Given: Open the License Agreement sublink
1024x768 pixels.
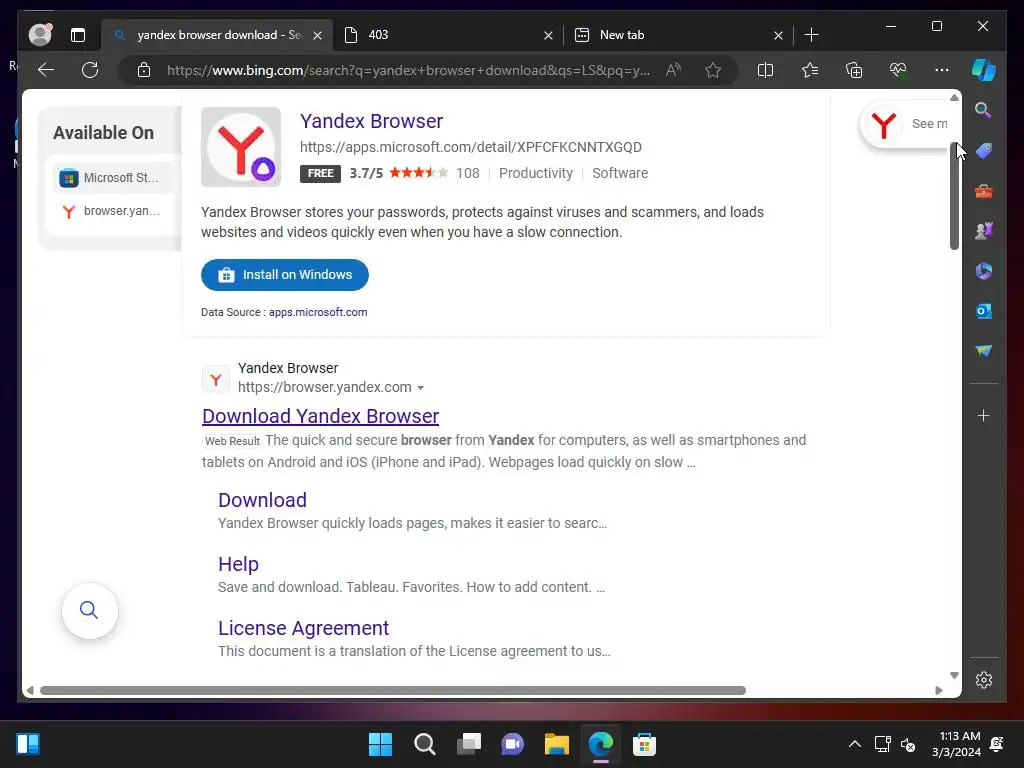Looking at the screenshot, I should [x=304, y=628].
